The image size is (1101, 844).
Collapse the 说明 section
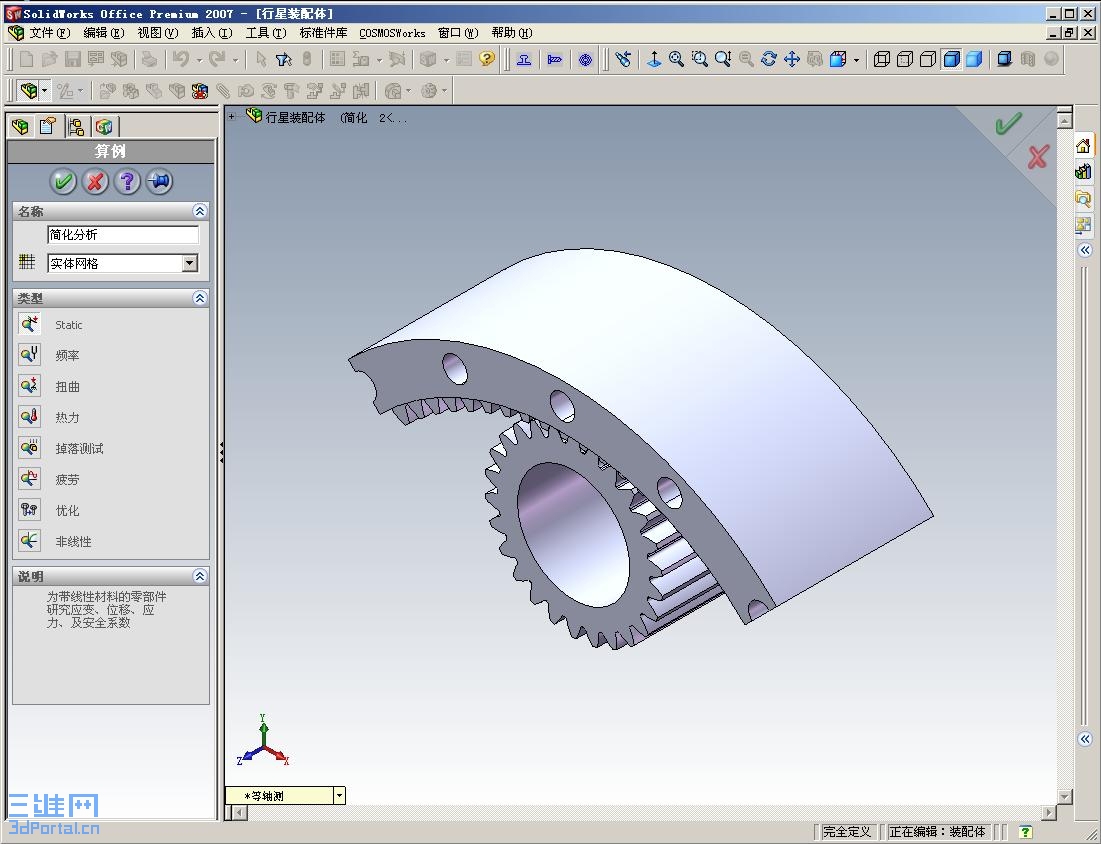(199, 576)
